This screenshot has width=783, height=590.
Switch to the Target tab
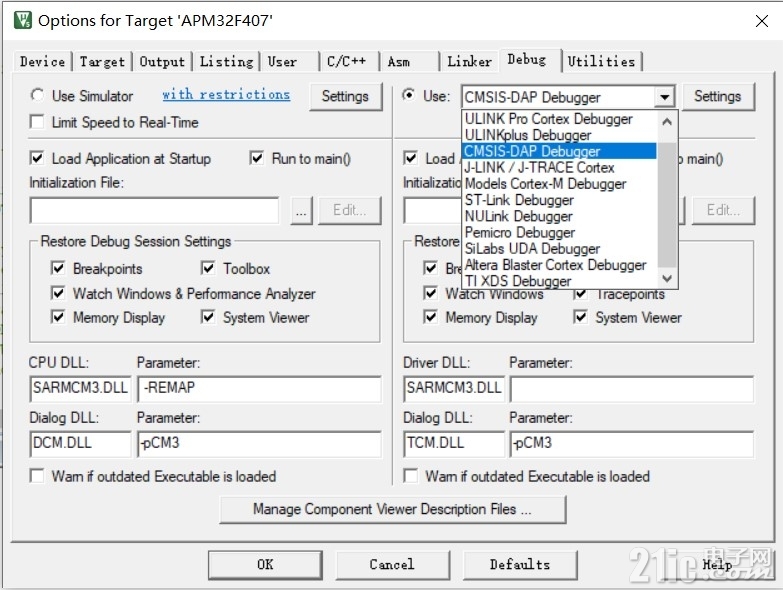pos(102,62)
